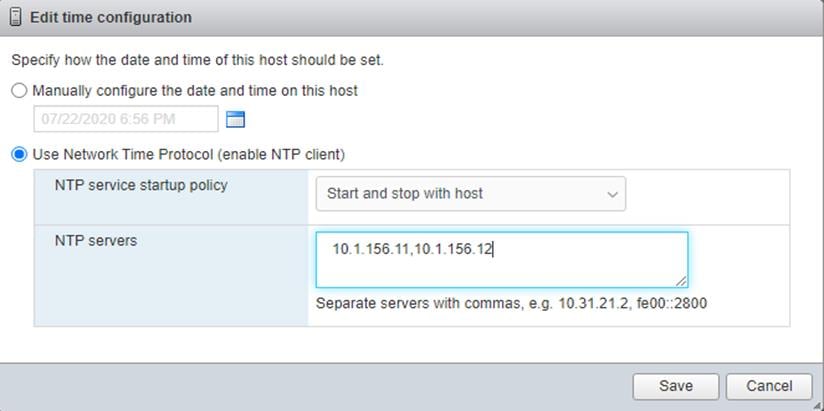The width and height of the screenshot is (824, 411).
Task: Click the "Specify how the date and time" instruction text
Action: click(197, 60)
